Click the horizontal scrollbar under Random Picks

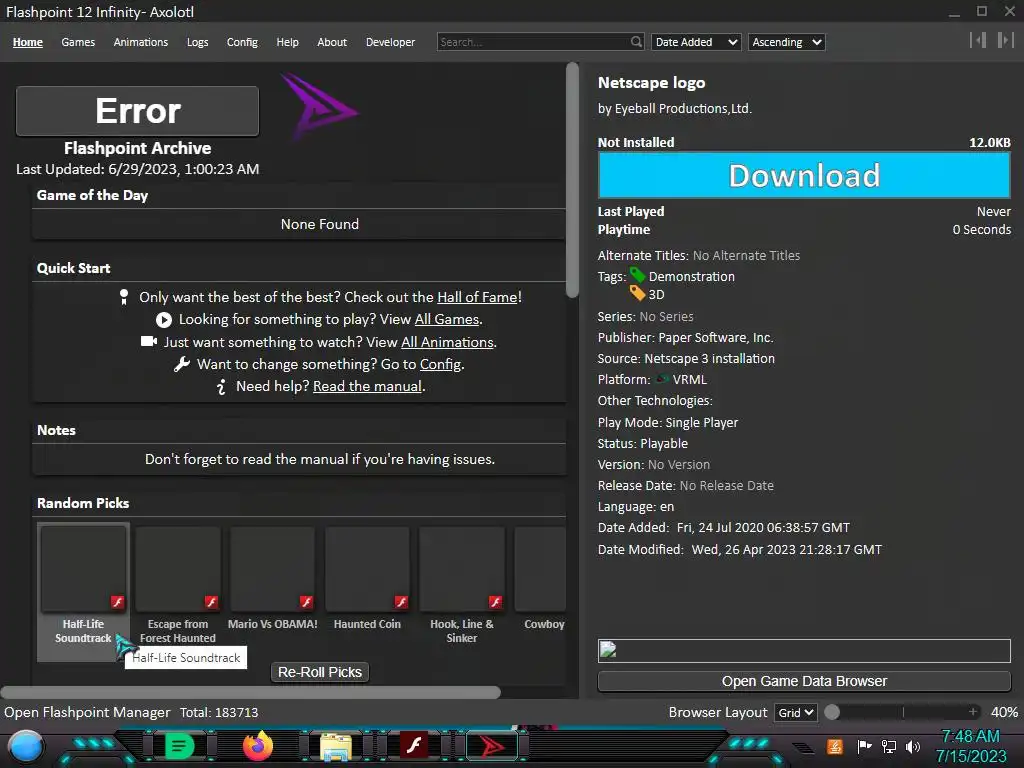[251, 692]
